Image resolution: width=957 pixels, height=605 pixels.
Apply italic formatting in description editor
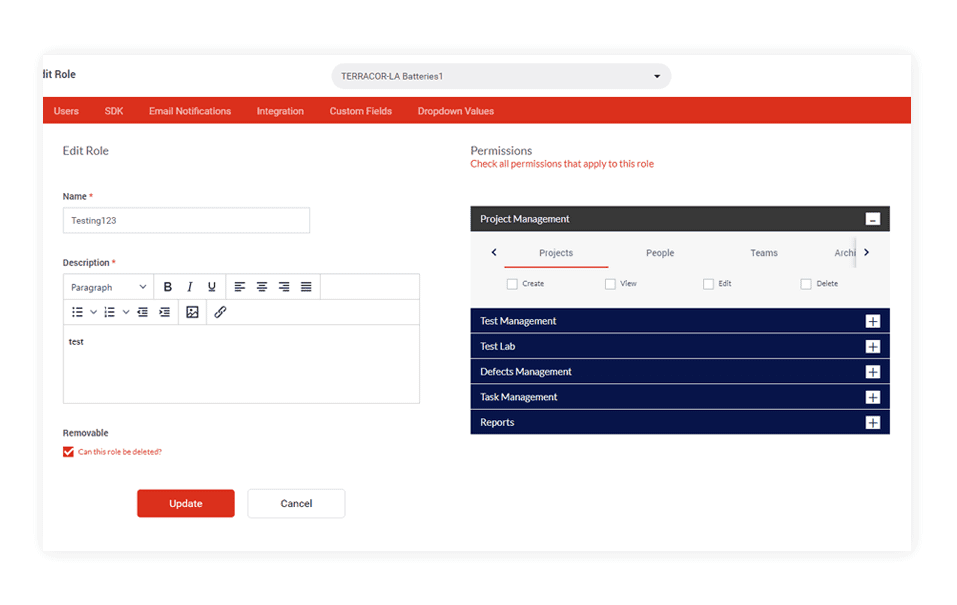click(190, 287)
